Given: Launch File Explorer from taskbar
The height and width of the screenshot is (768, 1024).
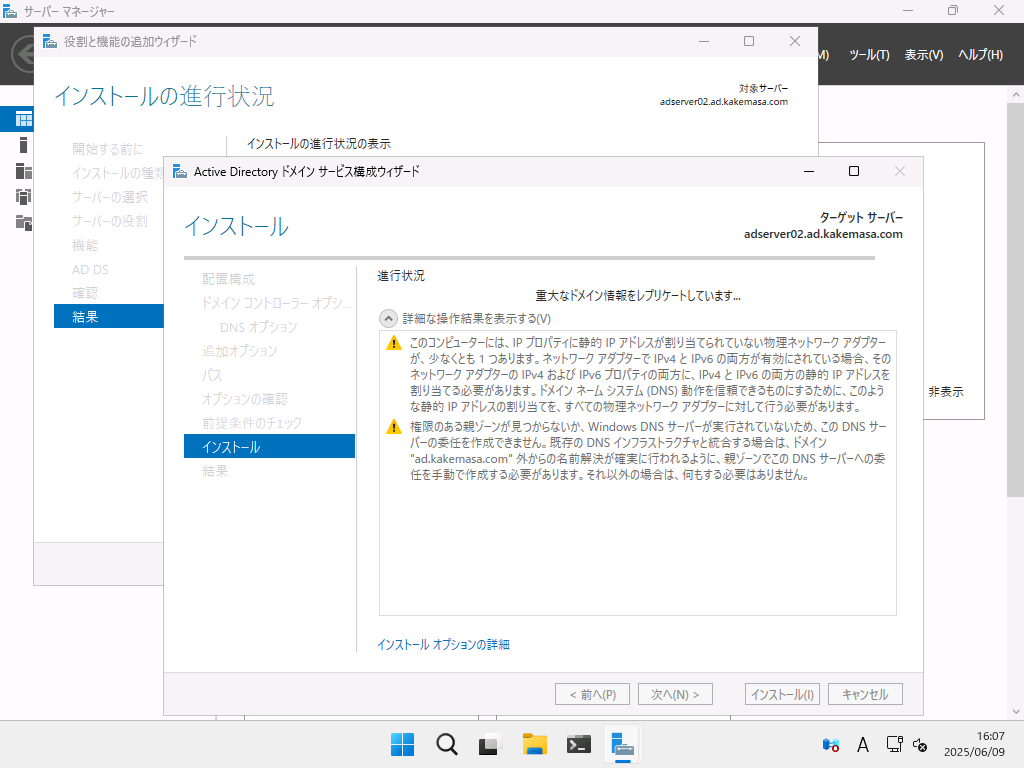Looking at the screenshot, I should (x=535, y=744).
